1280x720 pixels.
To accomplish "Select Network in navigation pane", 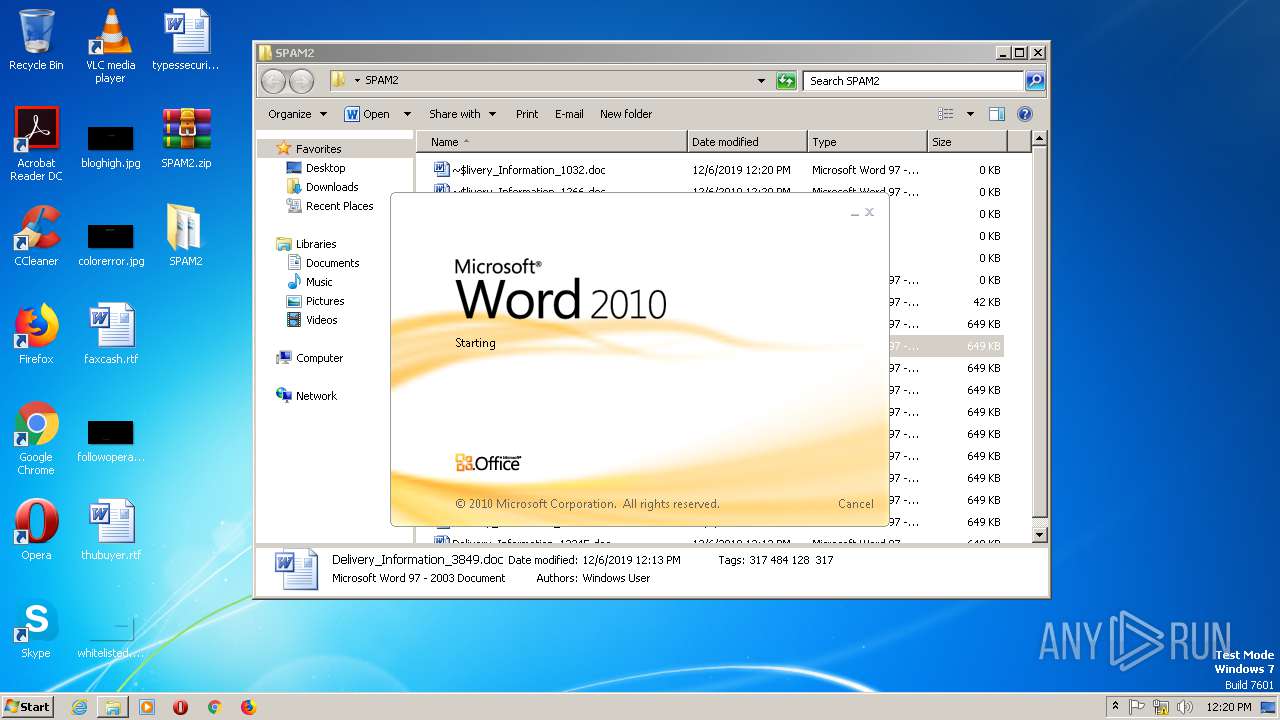I will (316, 396).
